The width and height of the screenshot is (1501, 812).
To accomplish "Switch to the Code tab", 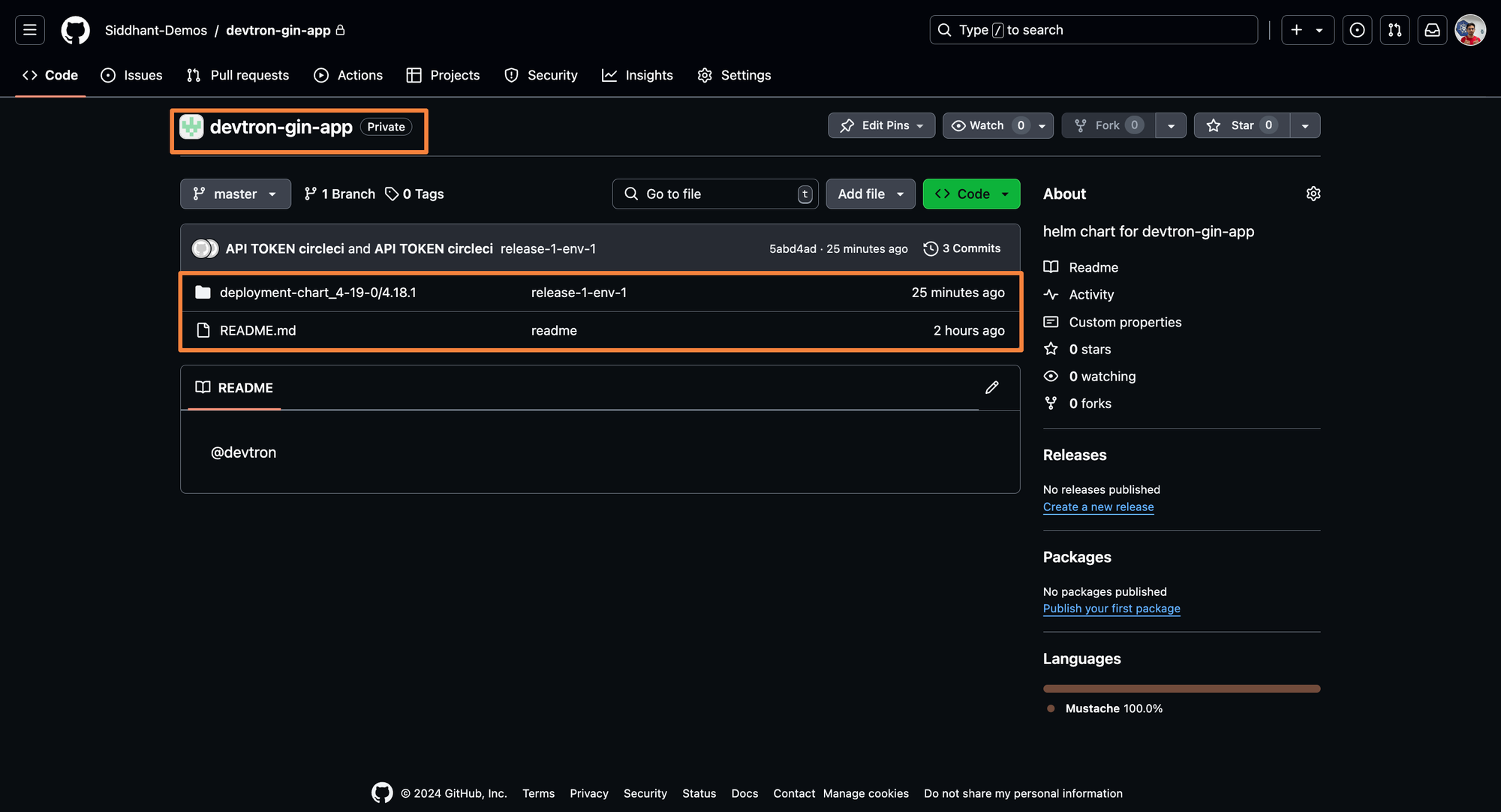I will pos(50,75).
